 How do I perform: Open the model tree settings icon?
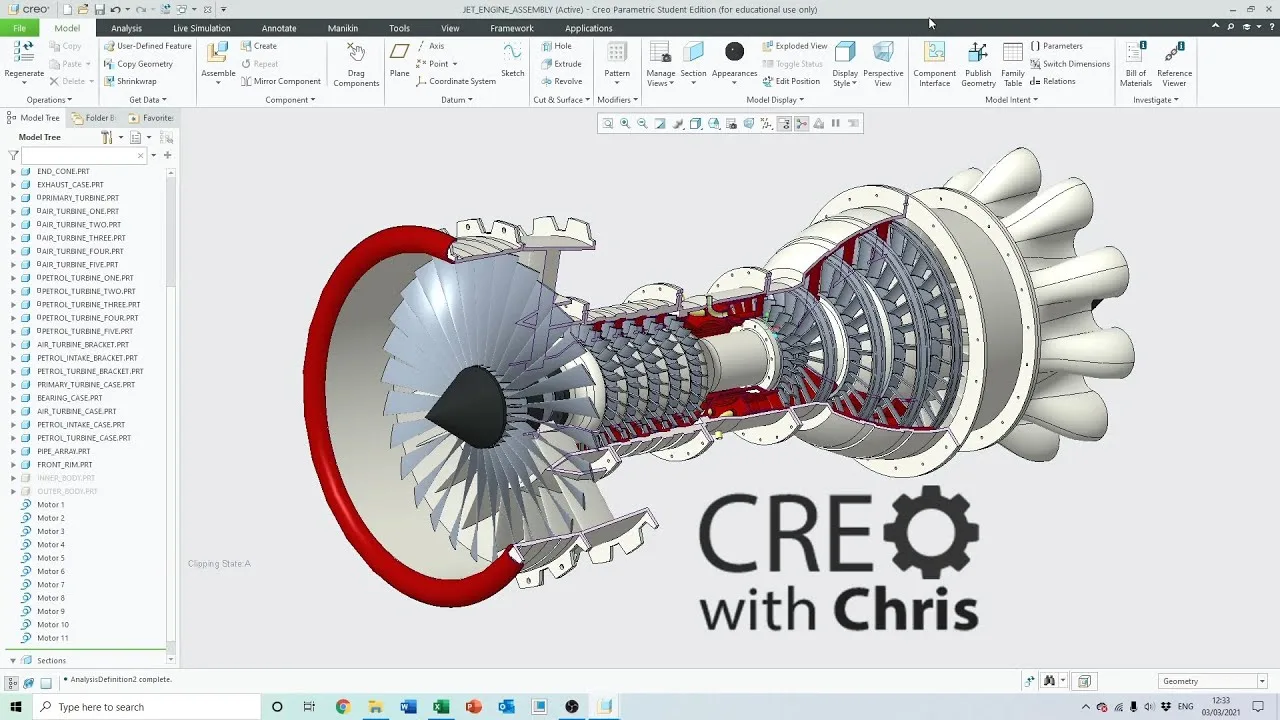106,137
